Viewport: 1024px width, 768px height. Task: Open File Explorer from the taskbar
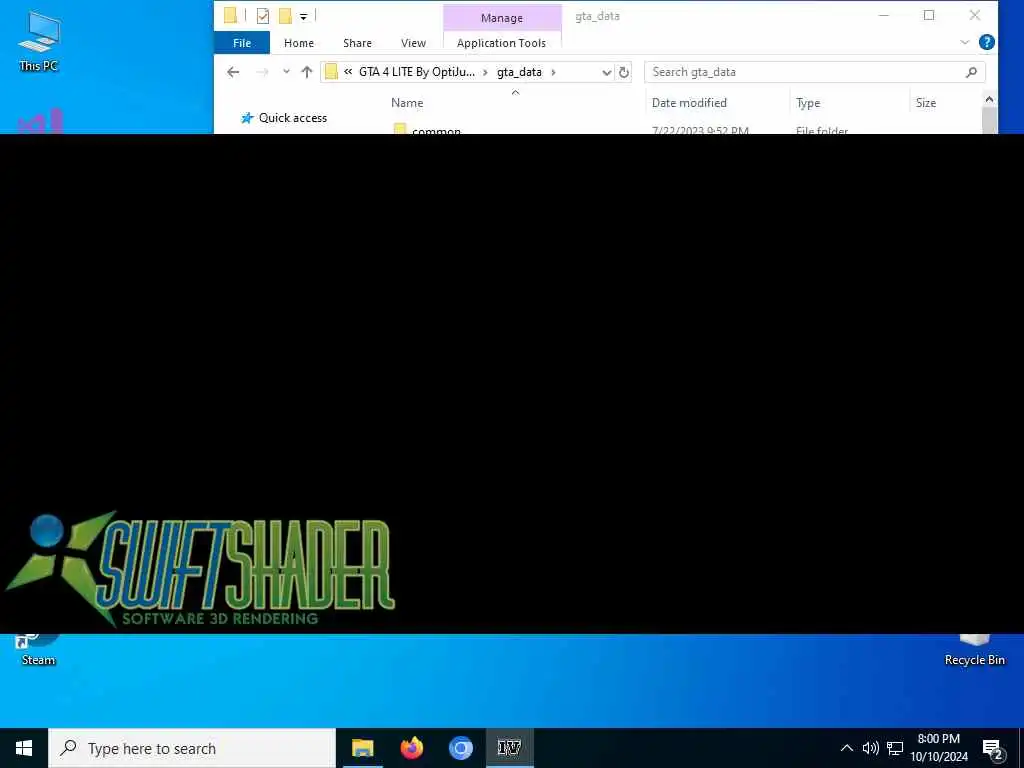pyautogui.click(x=362, y=748)
